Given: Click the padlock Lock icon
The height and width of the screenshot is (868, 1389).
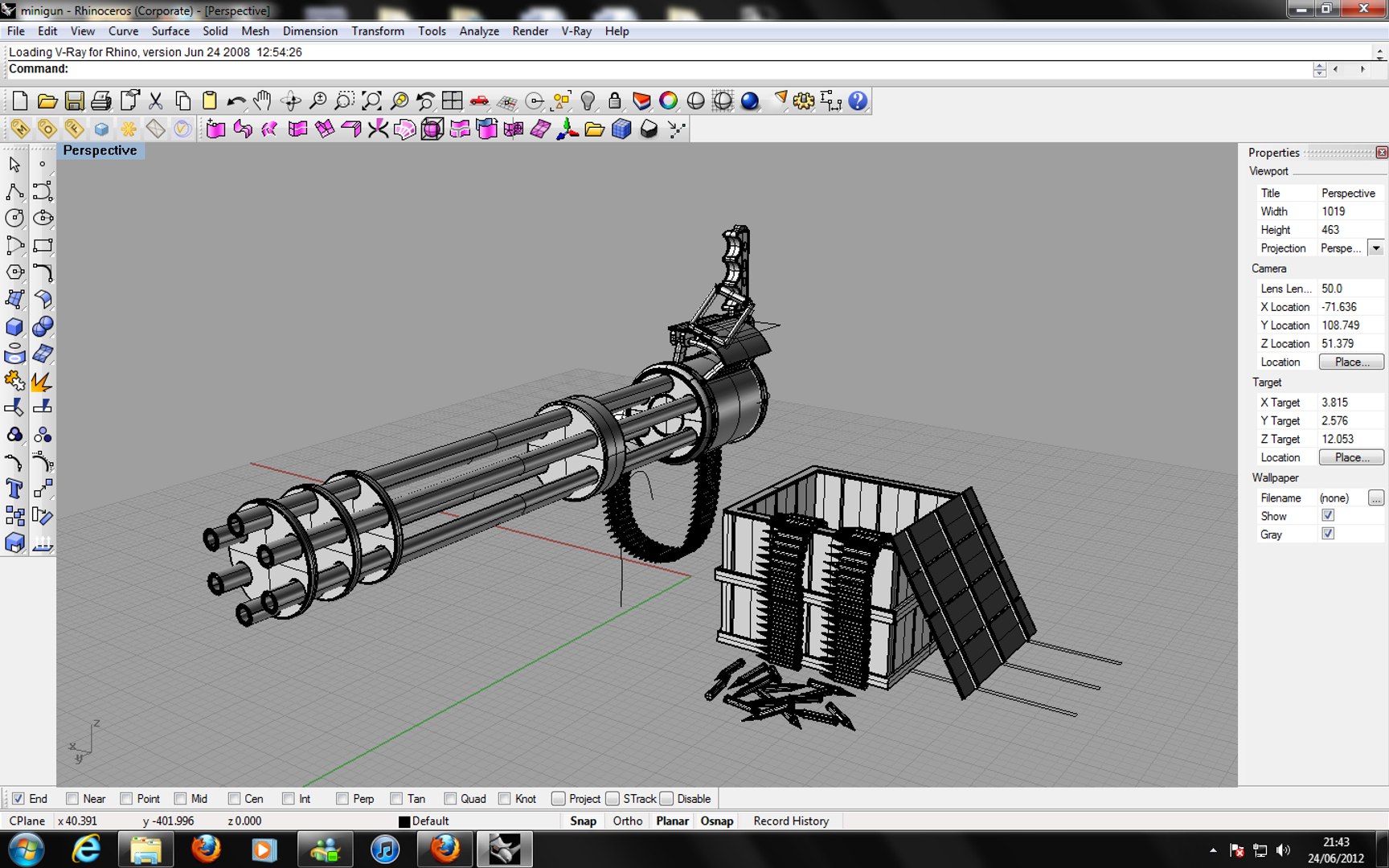Looking at the screenshot, I should (x=615, y=100).
